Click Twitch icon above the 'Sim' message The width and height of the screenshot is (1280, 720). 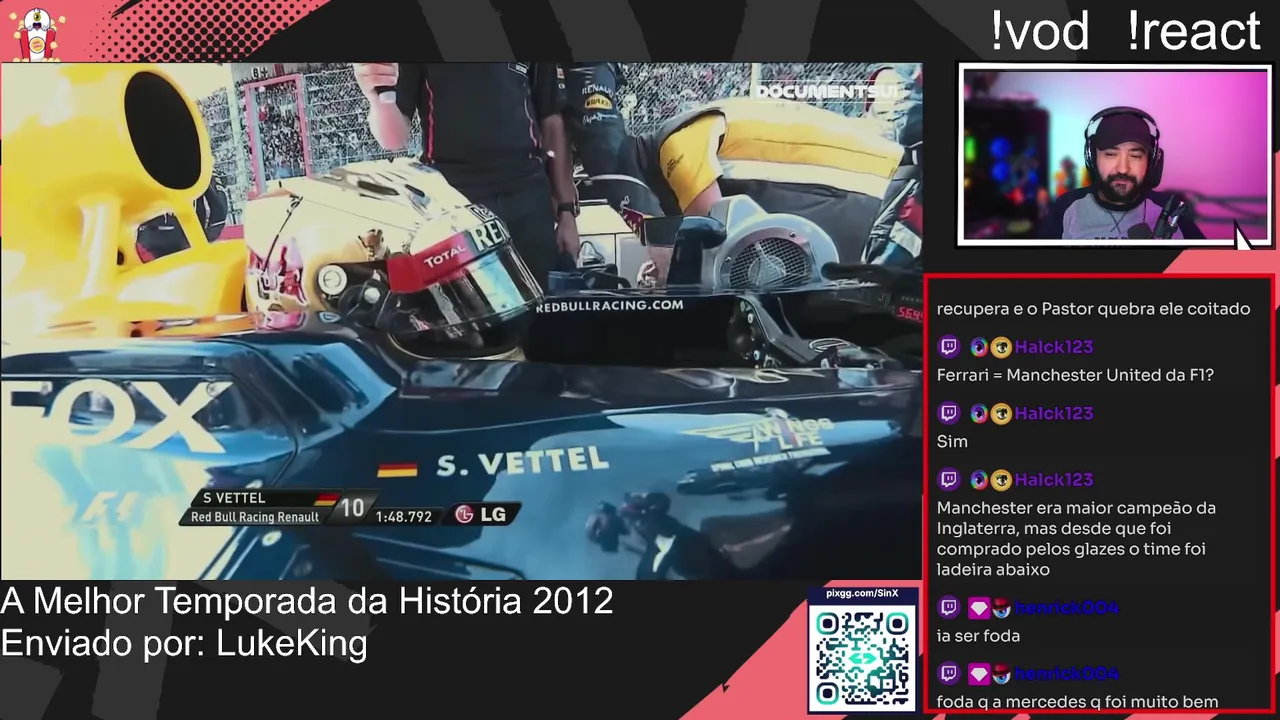949,413
